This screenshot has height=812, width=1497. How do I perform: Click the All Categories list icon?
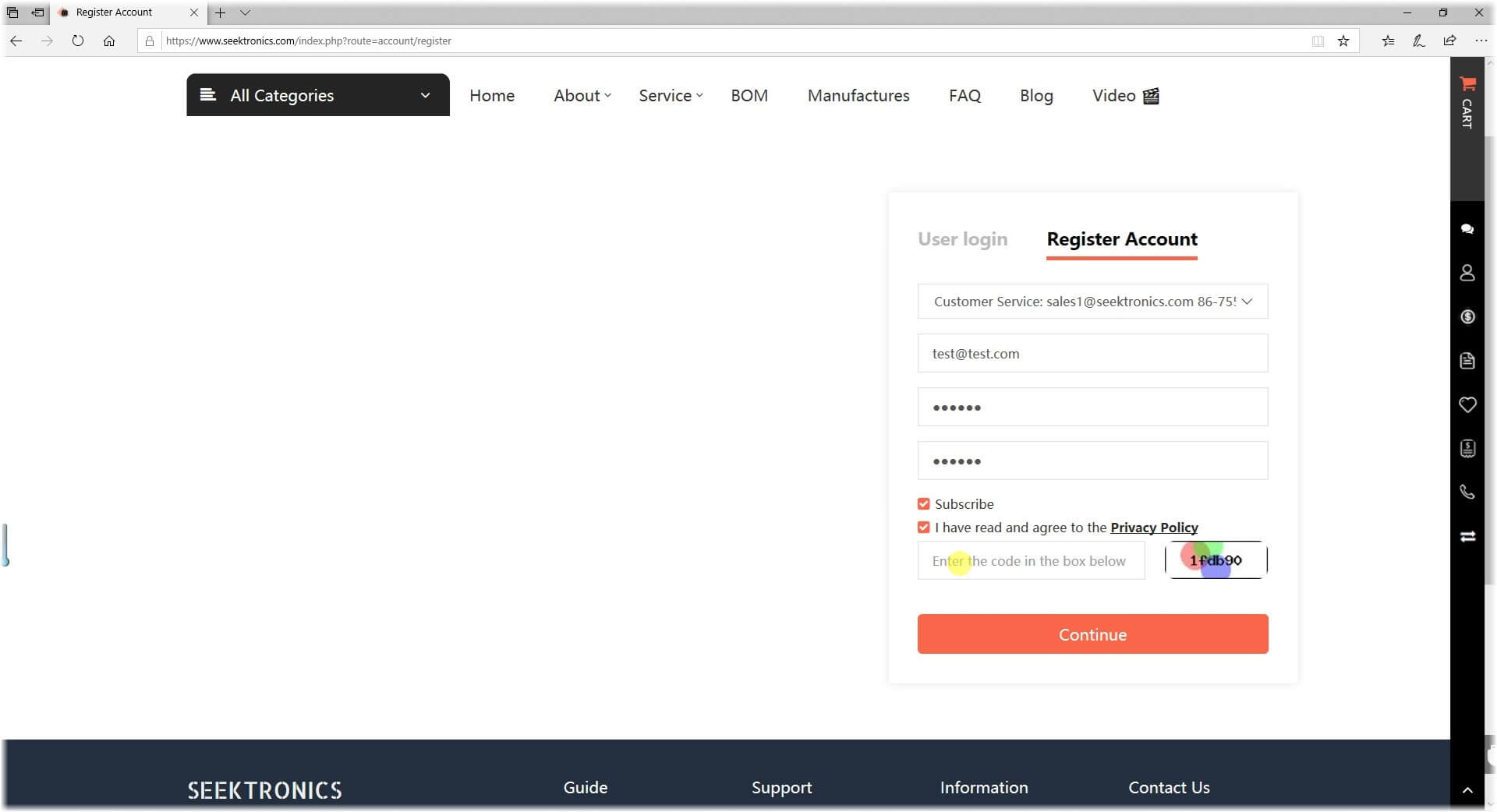[207, 94]
